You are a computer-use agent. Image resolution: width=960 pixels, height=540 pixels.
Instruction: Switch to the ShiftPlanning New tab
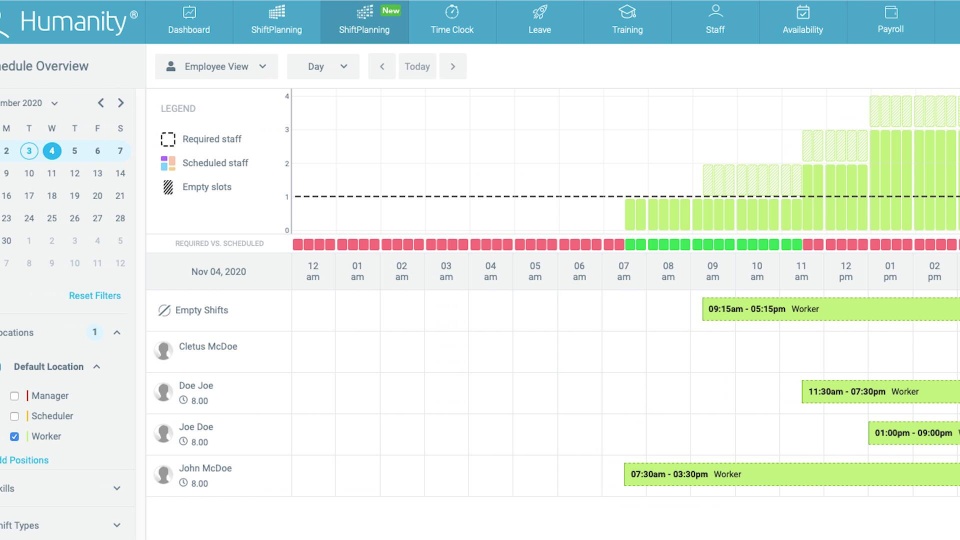tap(364, 21)
